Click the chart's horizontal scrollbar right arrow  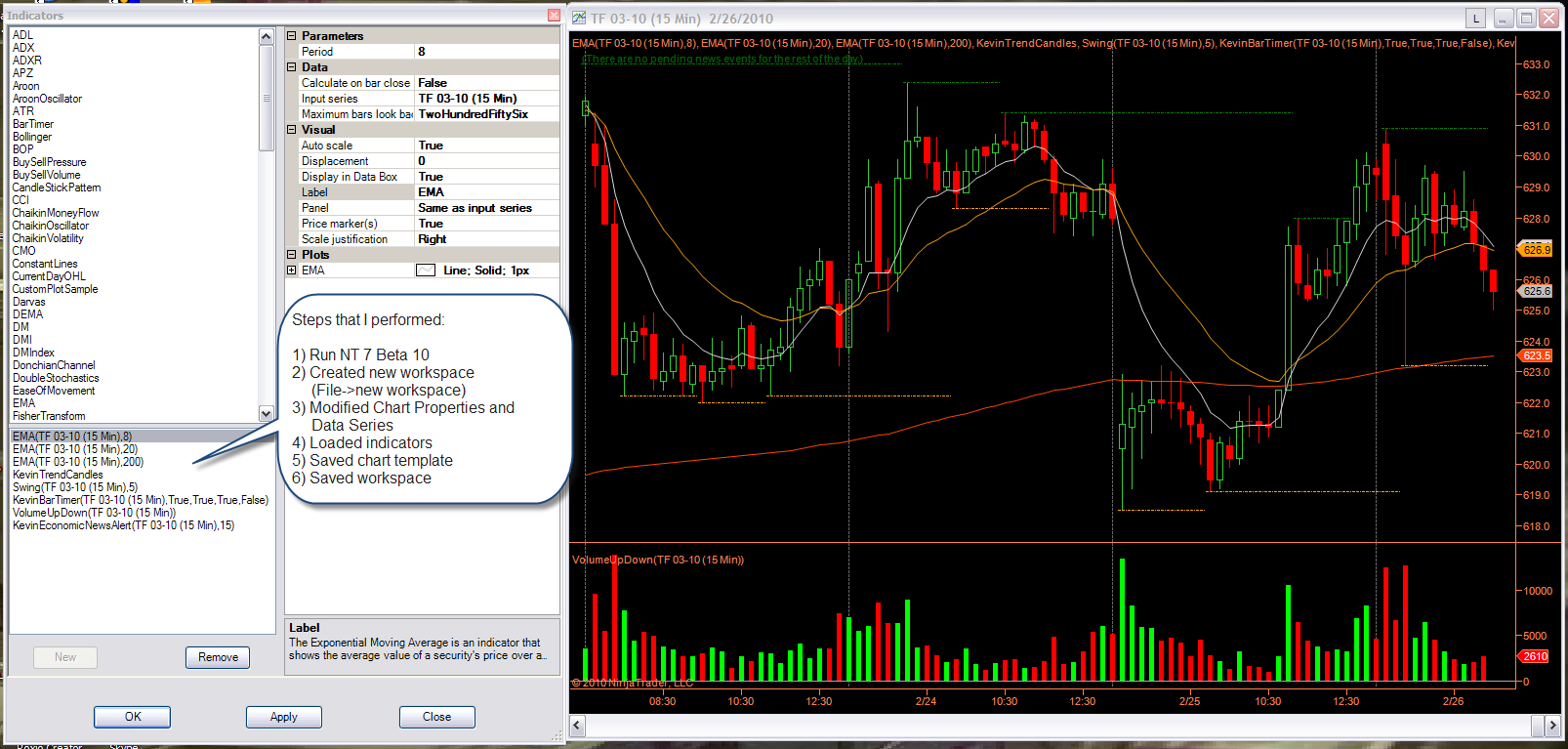1552,725
